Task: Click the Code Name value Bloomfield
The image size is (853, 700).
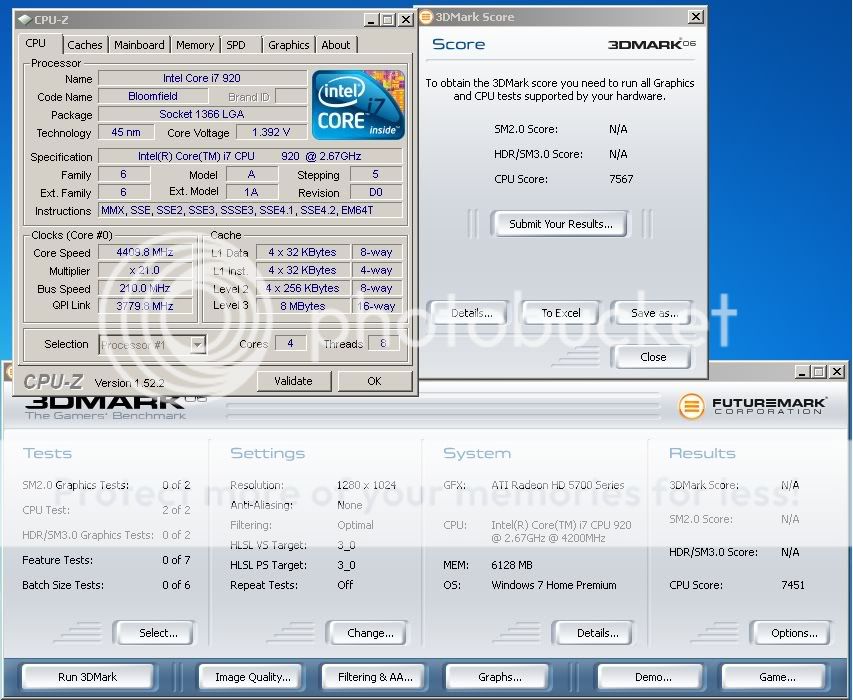Action: [x=153, y=96]
